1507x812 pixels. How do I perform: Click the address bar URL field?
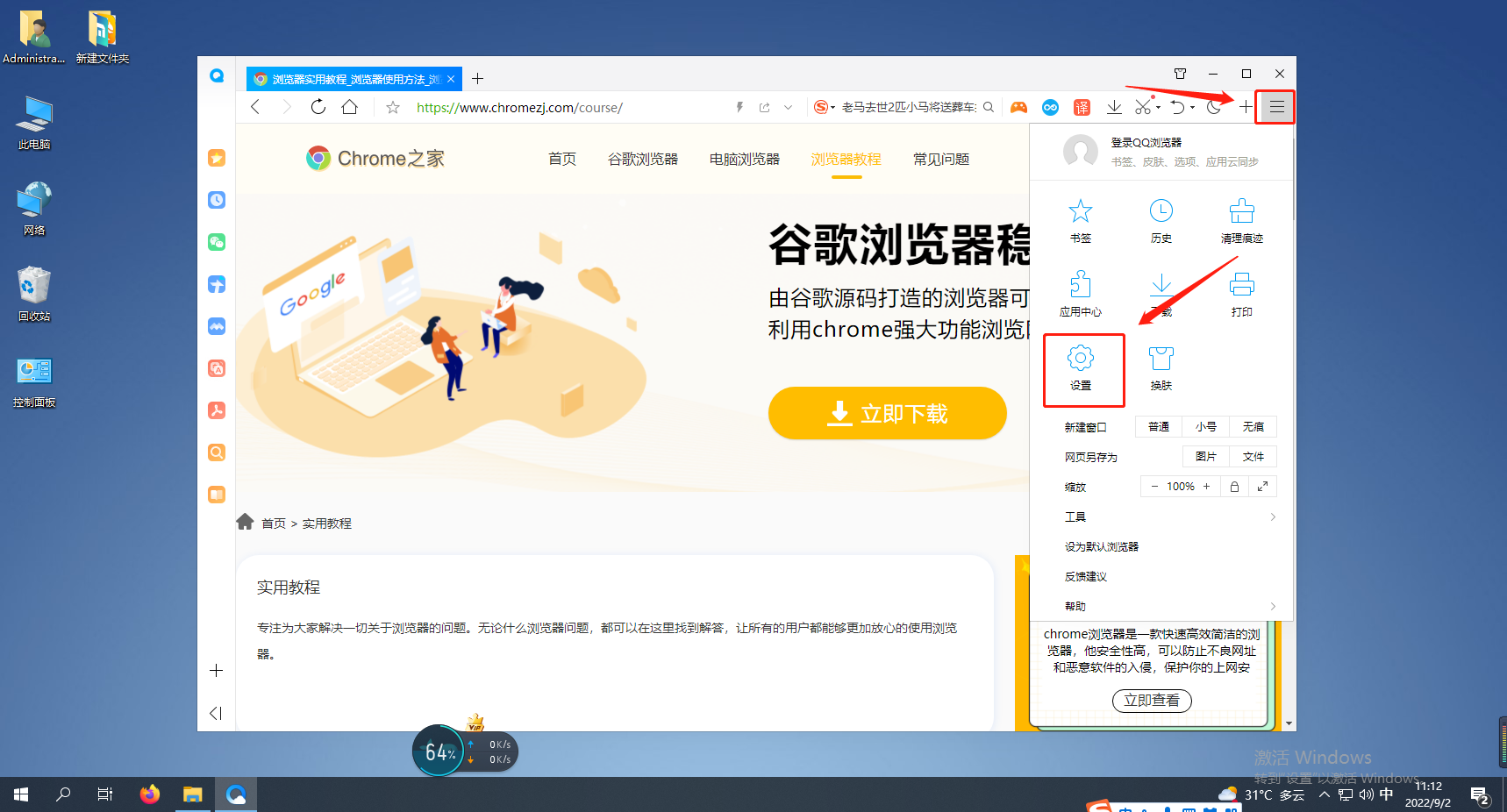(570, 107)
